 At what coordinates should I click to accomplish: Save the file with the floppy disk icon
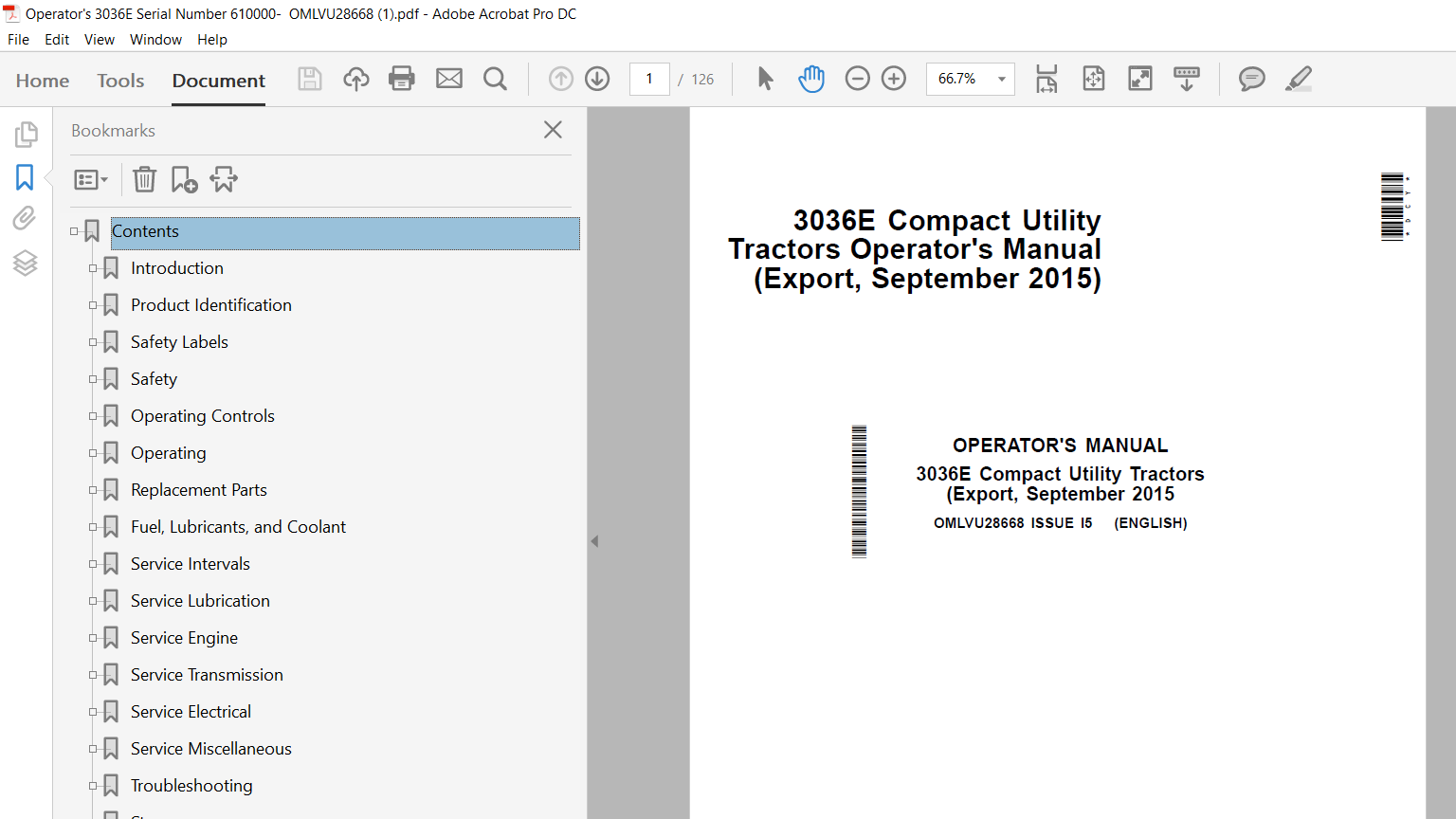[310, 79]
